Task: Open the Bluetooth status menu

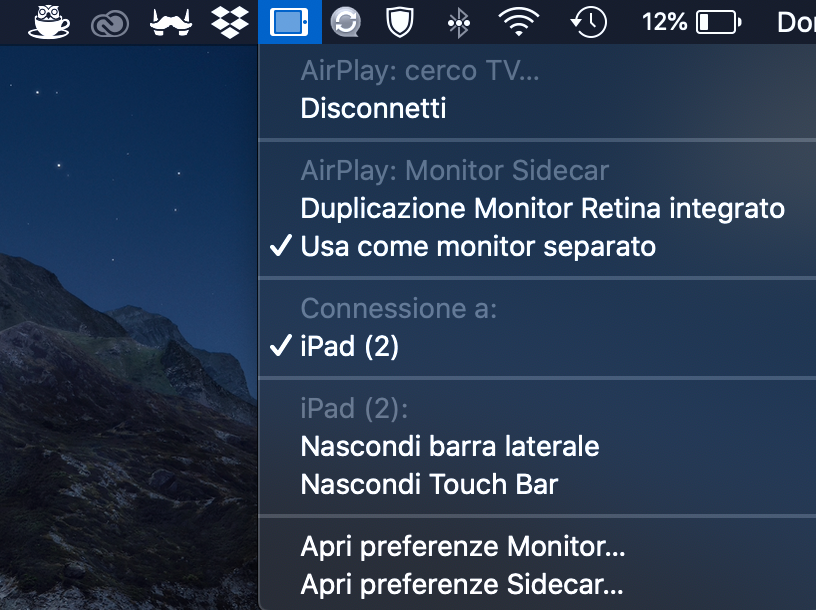Action: tap(458, 22)
